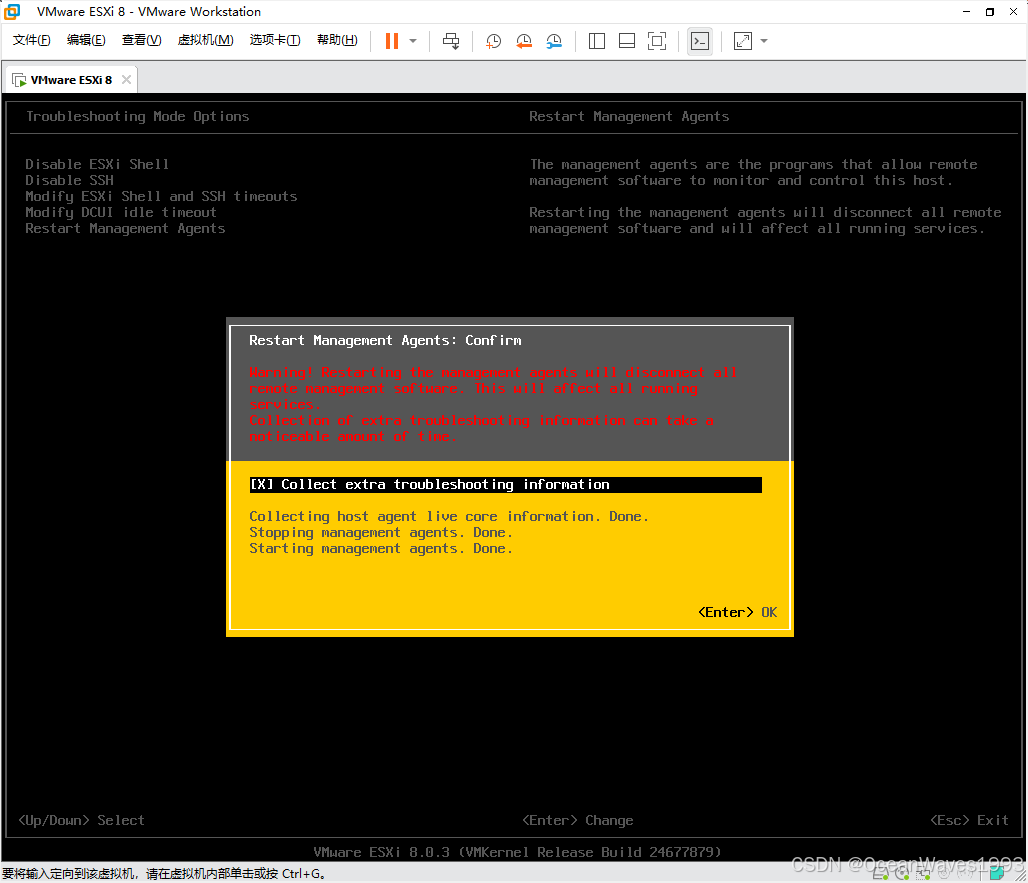The width and height of the screenshot is (1028, 883).
Task: Open the 查看(V) menu
Action: click(x=142, y=40)
